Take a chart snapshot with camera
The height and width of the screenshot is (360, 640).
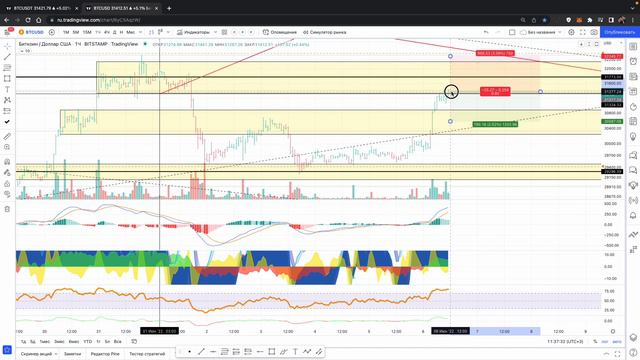(594, 32)
